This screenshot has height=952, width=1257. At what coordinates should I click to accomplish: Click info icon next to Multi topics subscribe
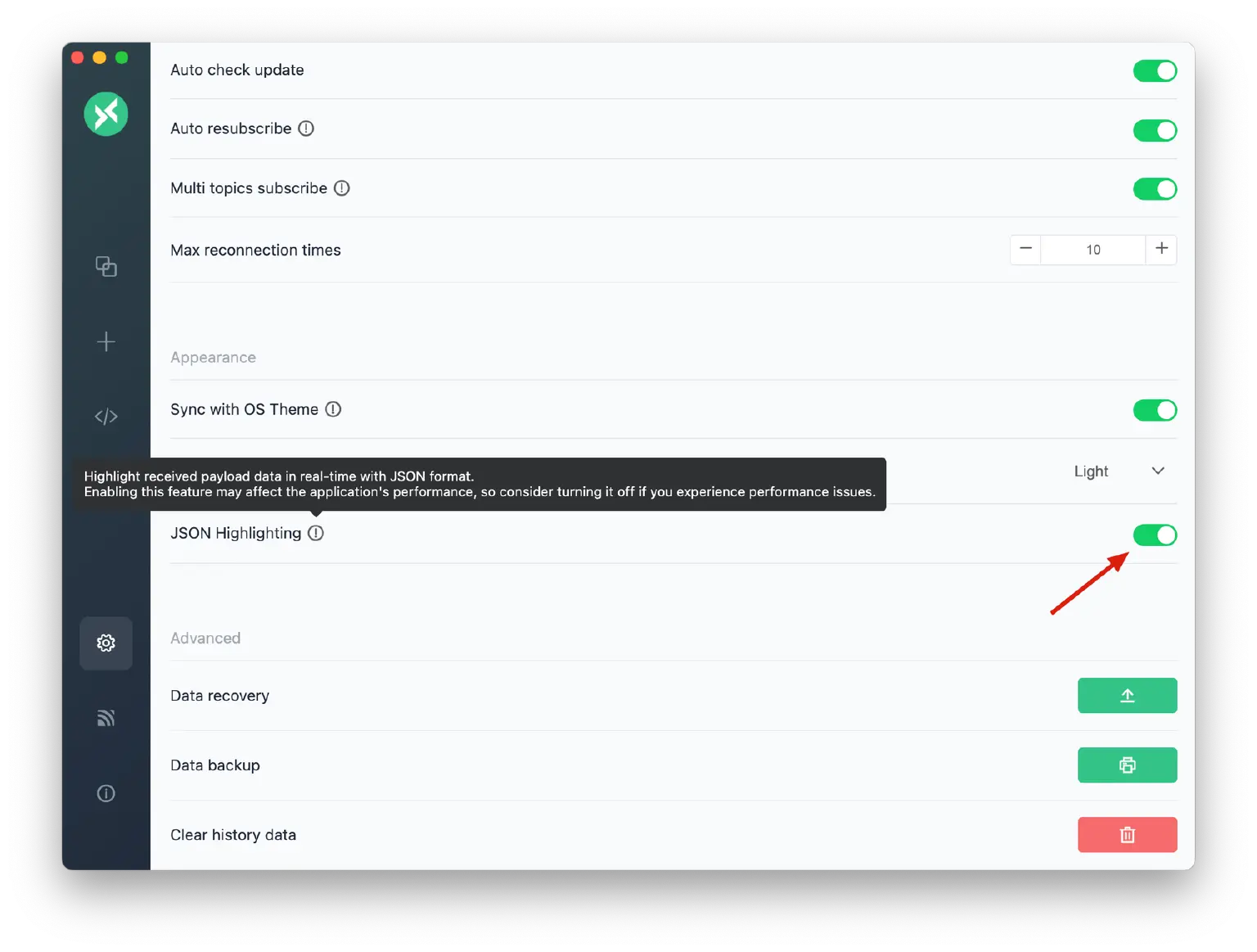click(x=342, y=188)
